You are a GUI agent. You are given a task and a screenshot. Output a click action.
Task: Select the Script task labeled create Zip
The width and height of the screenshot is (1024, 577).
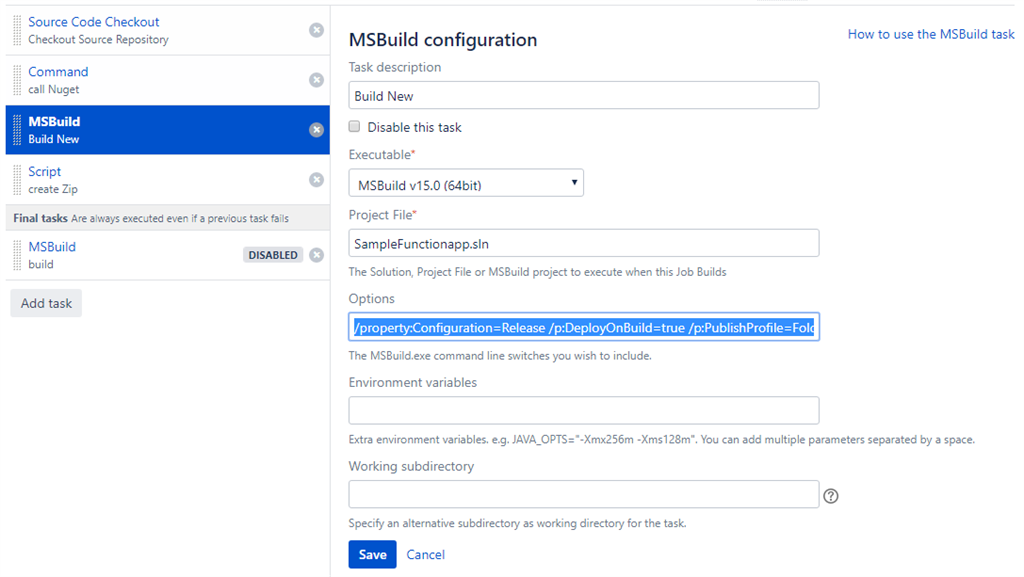[150, 180]
